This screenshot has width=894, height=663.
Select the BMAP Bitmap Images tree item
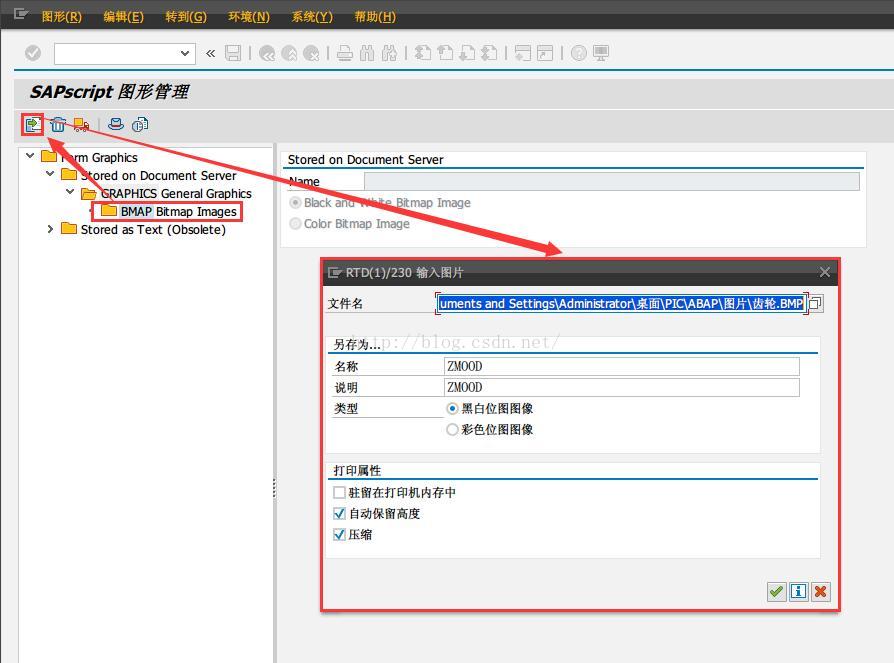[x=178, y=211]
